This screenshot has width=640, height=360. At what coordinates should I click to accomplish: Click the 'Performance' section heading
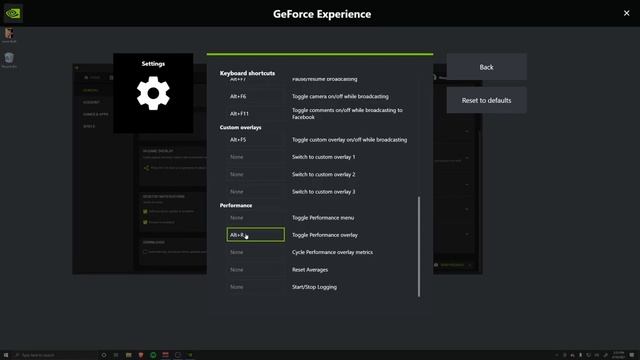[x=236, y=205]
